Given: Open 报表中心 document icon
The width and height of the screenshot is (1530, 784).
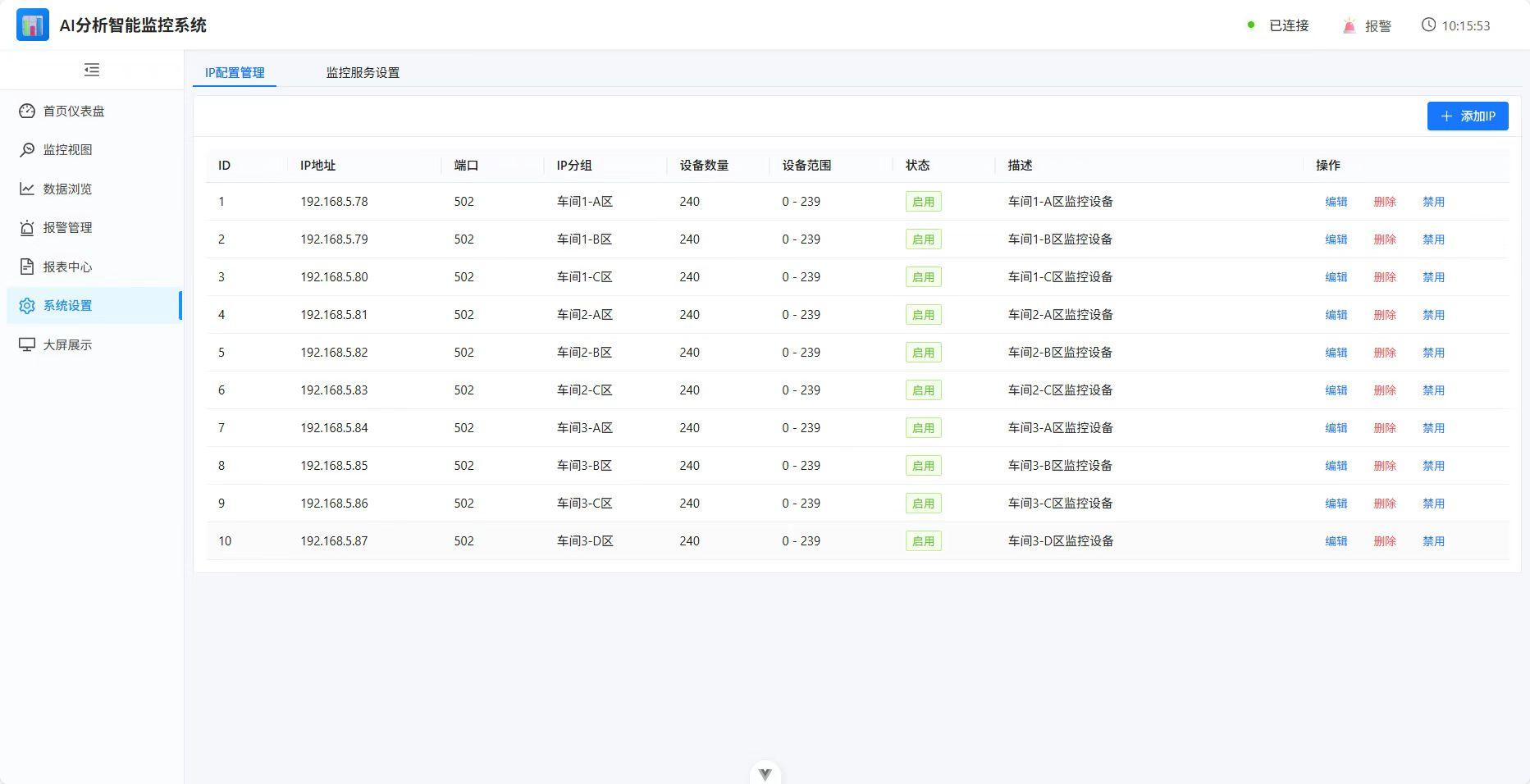Looking at the screenshot, I should 27,267.
